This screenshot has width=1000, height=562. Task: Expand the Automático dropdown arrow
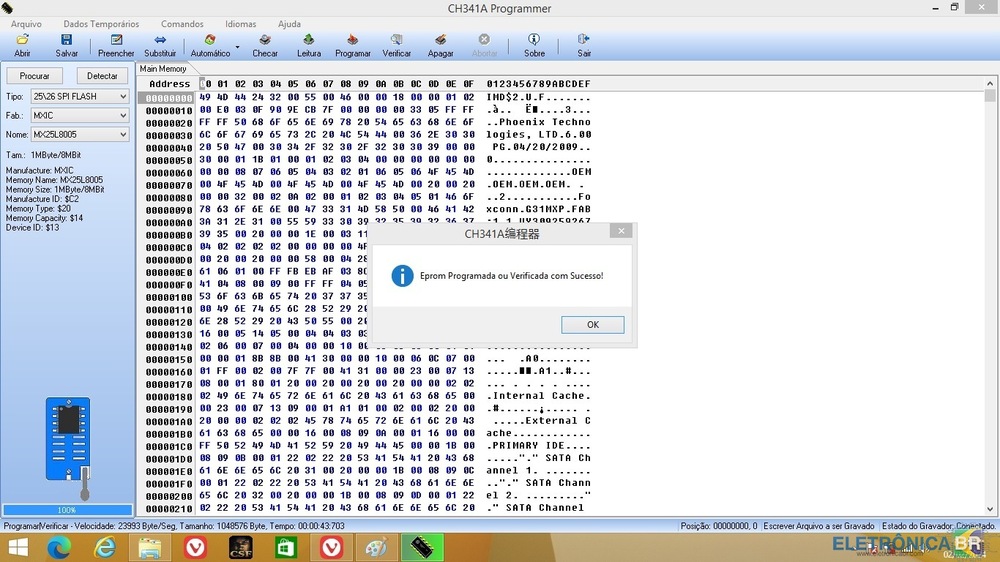click(x=238, y=47)
